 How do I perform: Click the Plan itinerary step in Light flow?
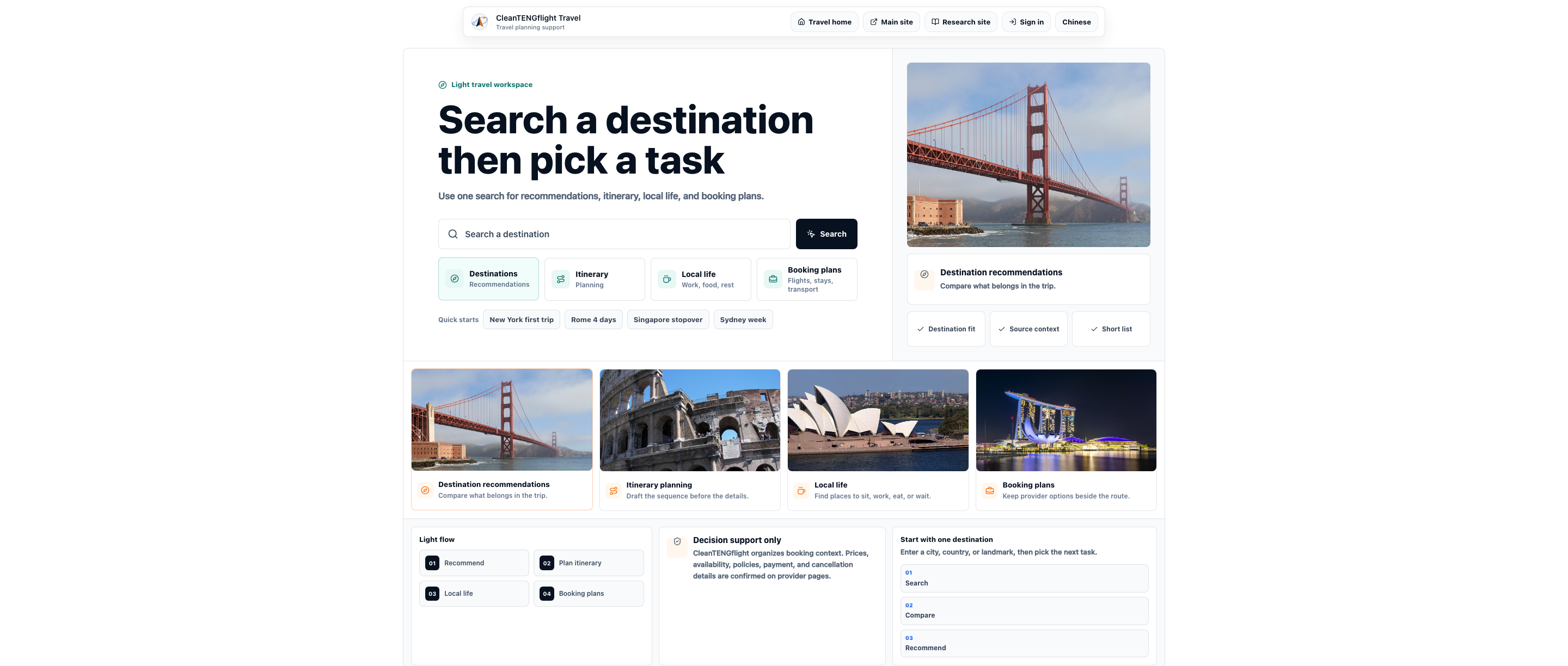(589, 563)
